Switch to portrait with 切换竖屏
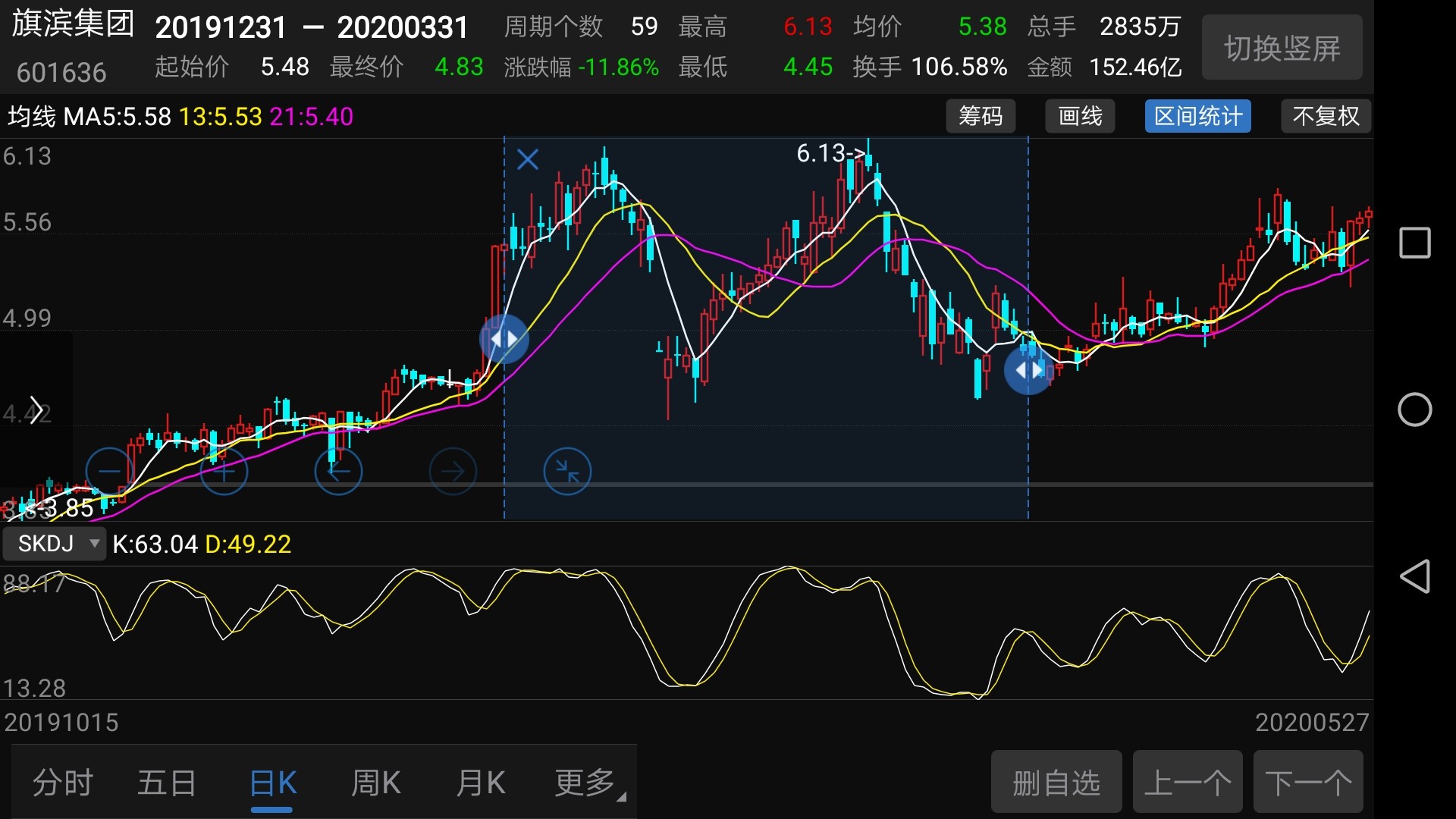This screenshot has width=1456, height=819. tap(1282, 48)
